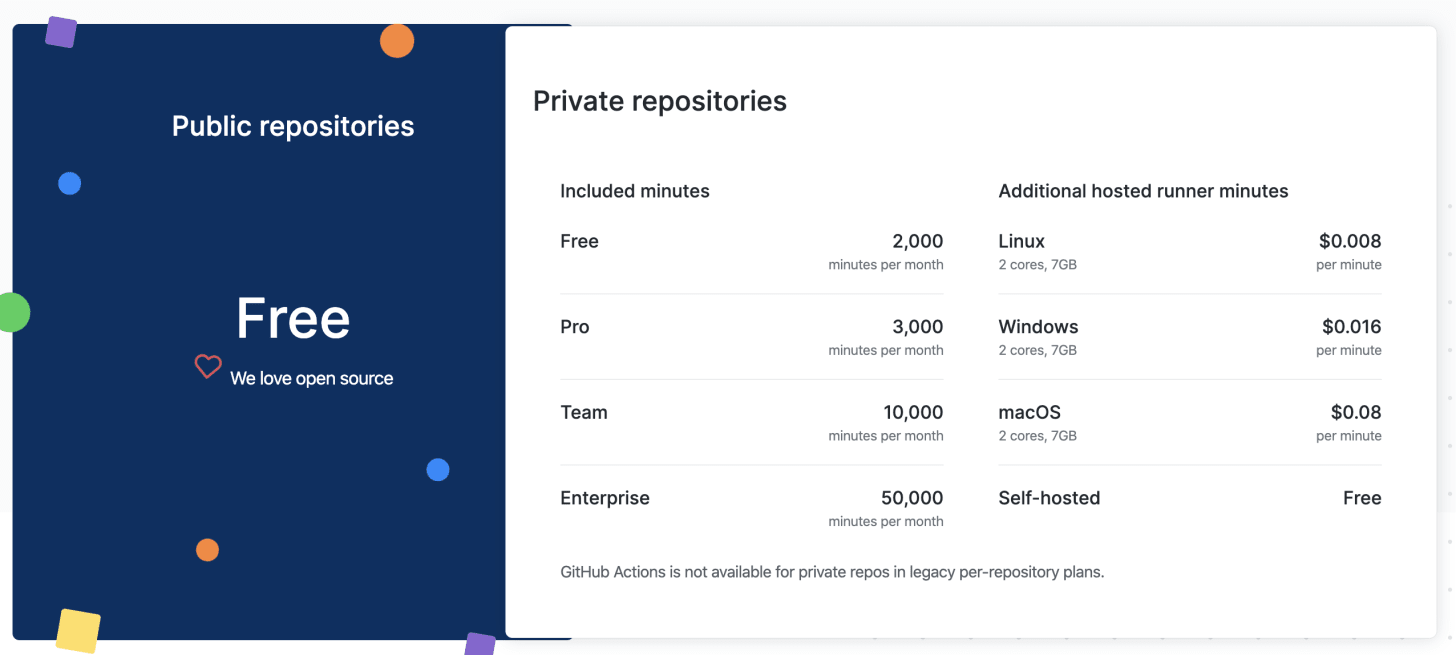
Task: Click the Windows $0.016 per minute price
Action: pos(1351,327)
